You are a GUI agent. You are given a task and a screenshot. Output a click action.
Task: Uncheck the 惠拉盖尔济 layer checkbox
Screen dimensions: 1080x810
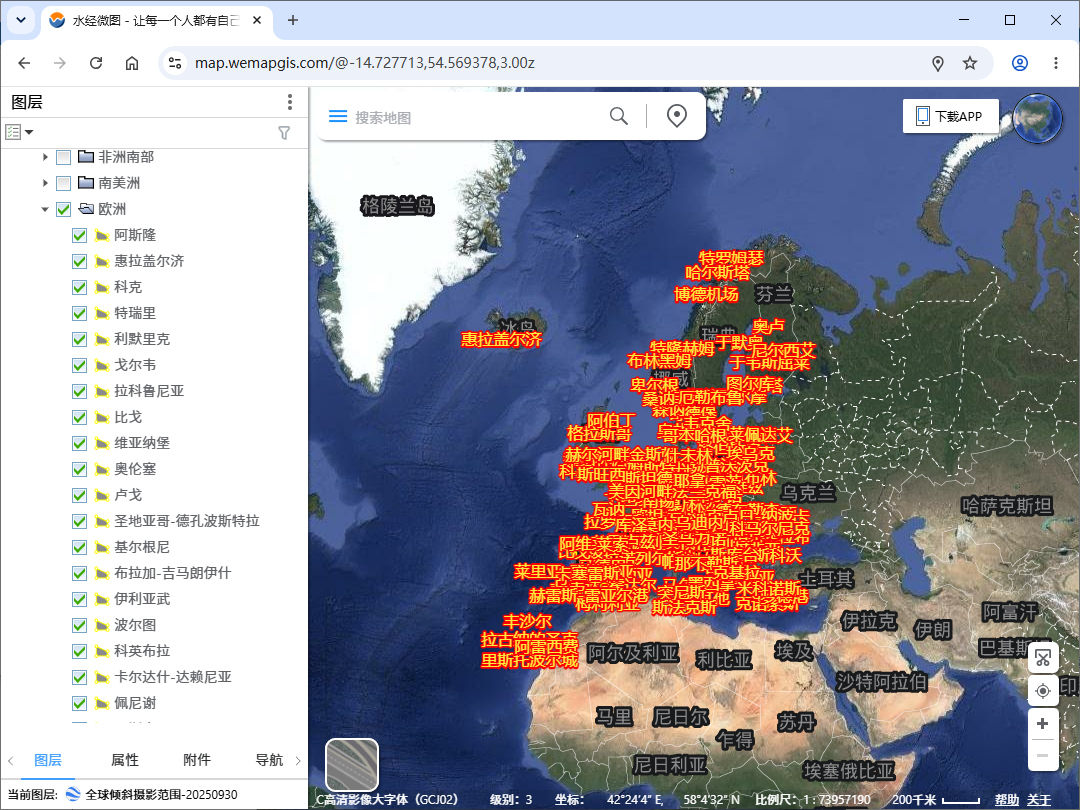[79, 262]
